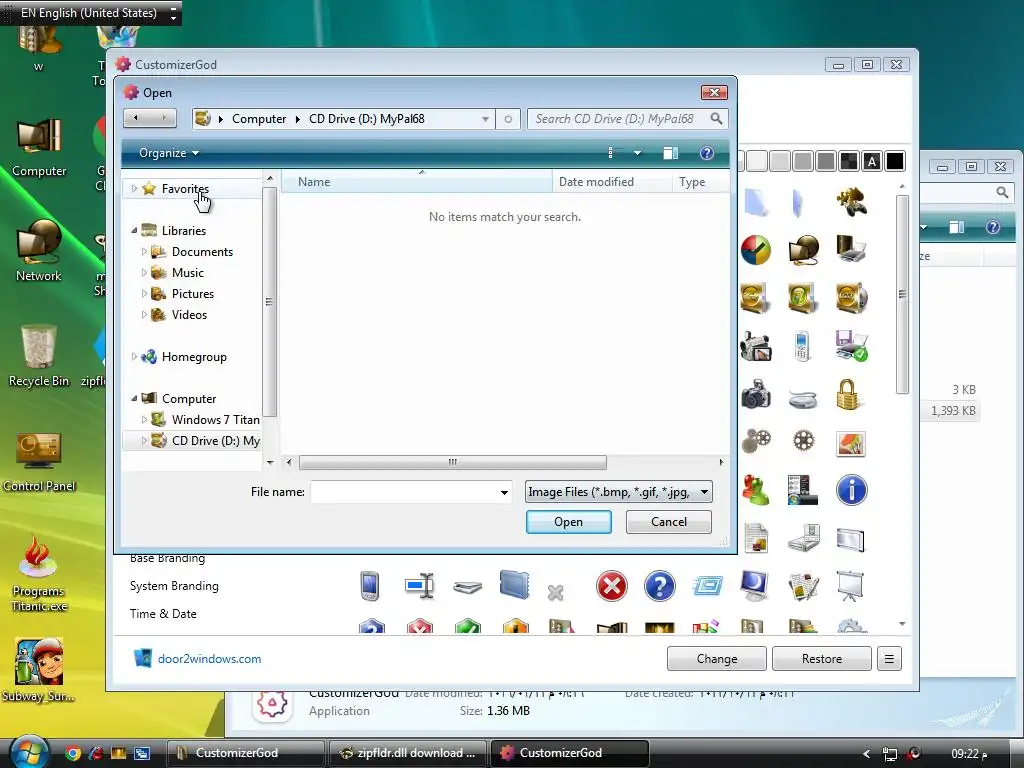Screen dimensions: 1024x768
Task: Expand the Favorites tree node
Action: [x=135, y=189]
